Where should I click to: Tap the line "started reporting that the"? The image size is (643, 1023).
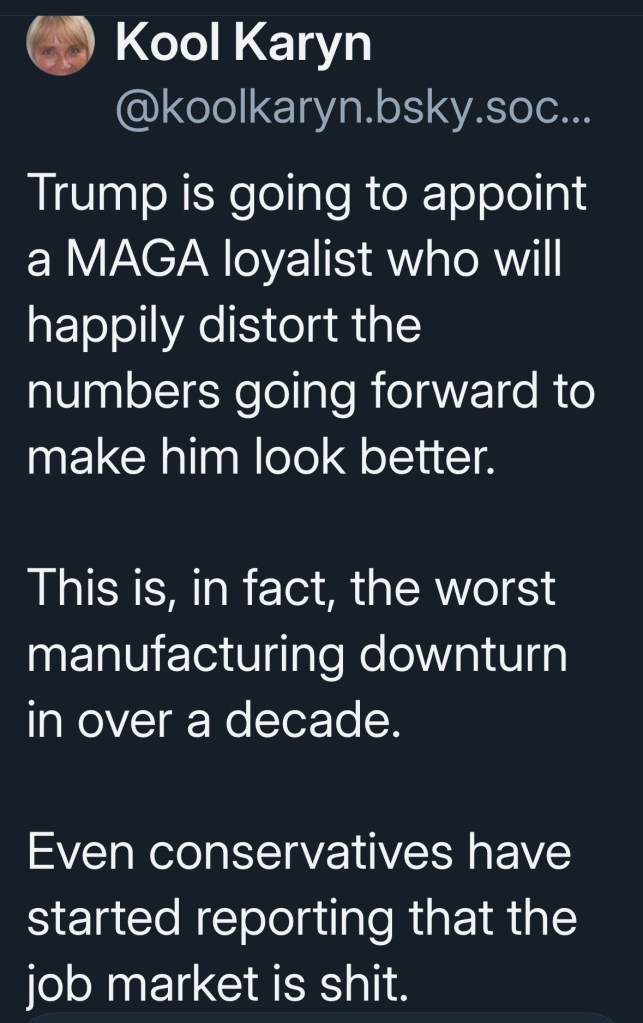[x=302, y=917]
